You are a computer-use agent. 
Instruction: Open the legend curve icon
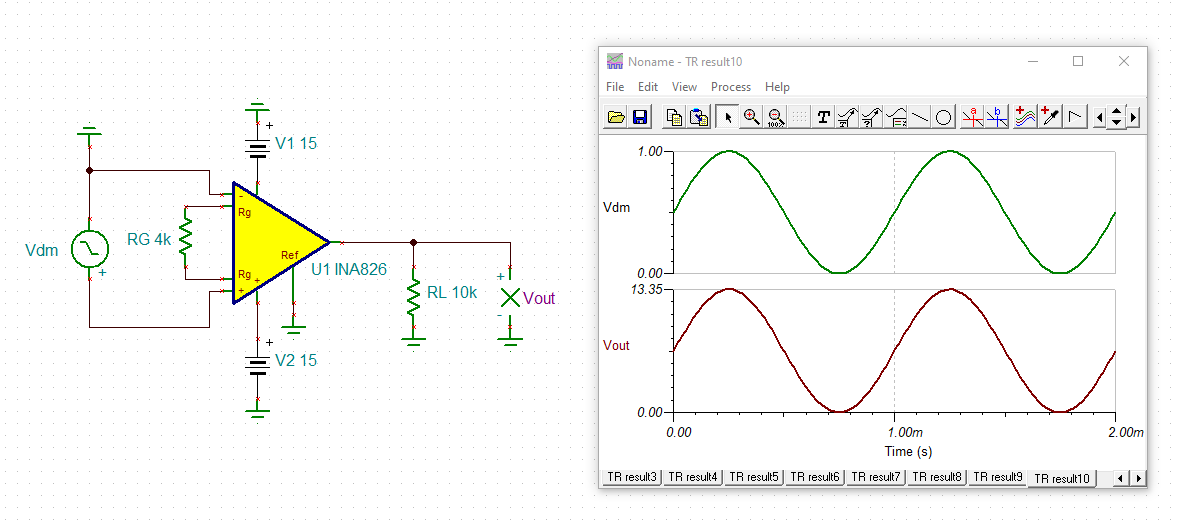(x=896, y=117)
